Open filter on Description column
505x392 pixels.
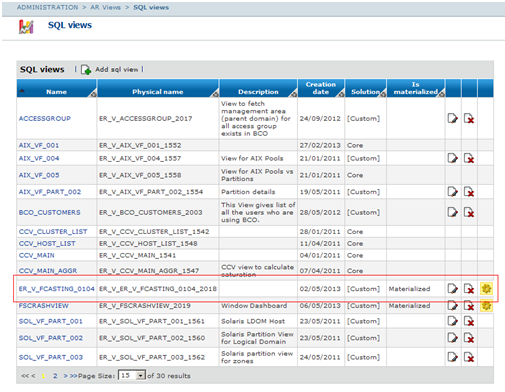click(294, 94)
